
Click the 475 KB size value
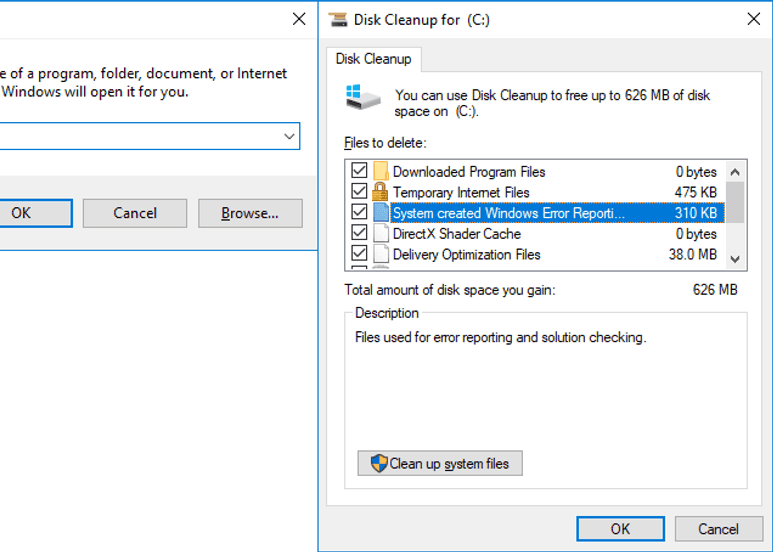(696, 192)
